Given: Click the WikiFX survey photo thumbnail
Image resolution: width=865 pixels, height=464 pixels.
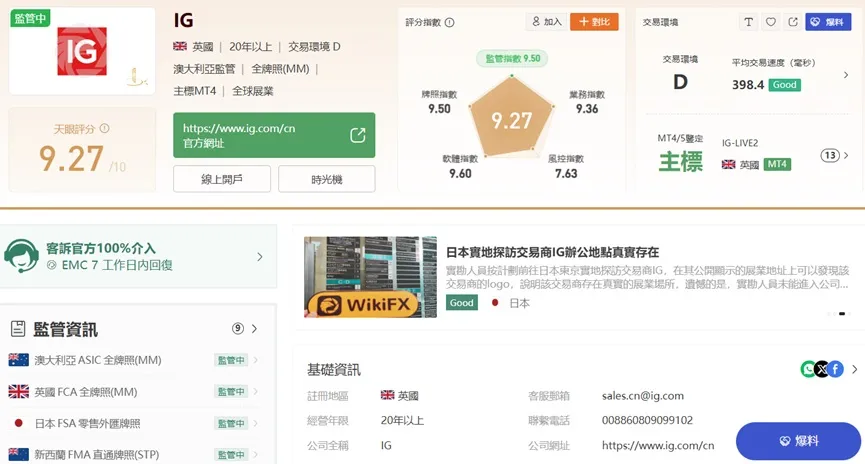Looking at the screenshot, I should 370,277.
